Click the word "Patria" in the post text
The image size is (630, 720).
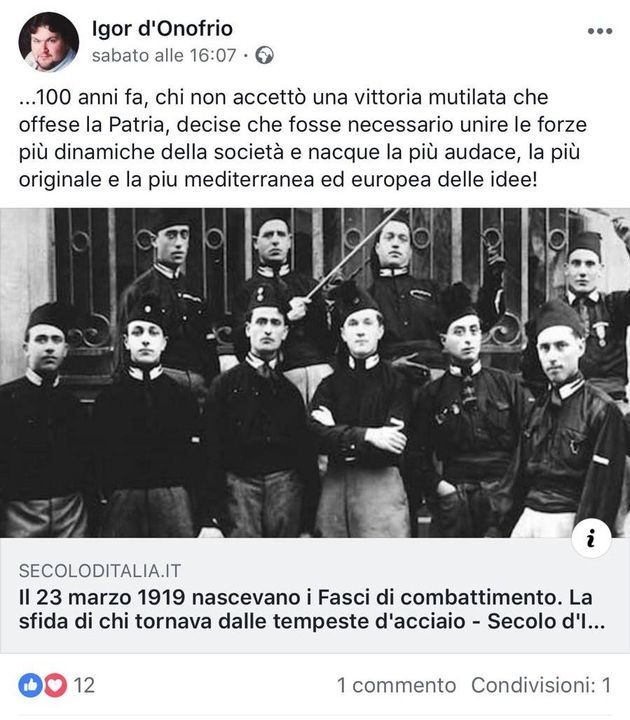[137, 125]
